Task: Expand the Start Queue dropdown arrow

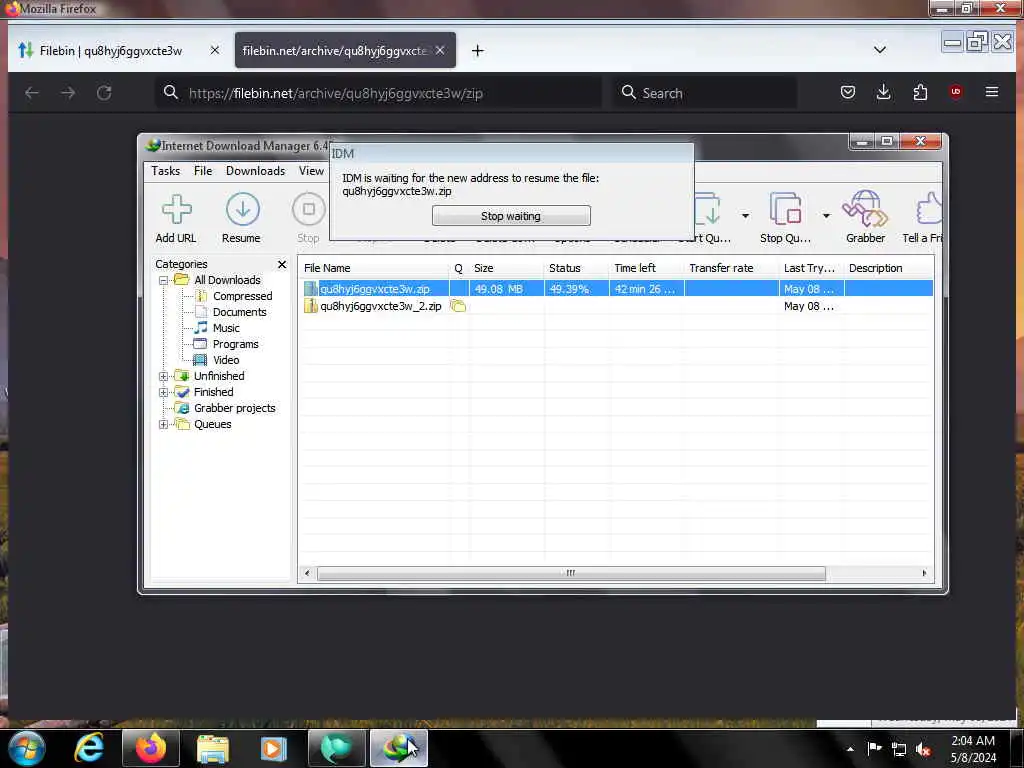Action: click(745, 216)
